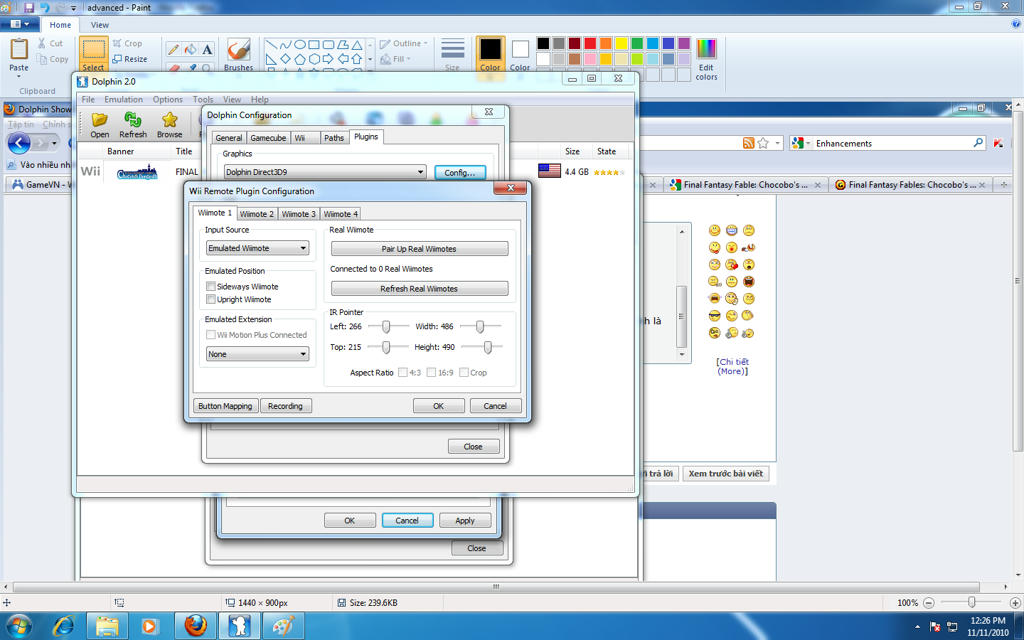Image resolution: width=1024 pixels, height=640 pixels.
Task: Select the Text tool (A)
Action: (207, 49)
